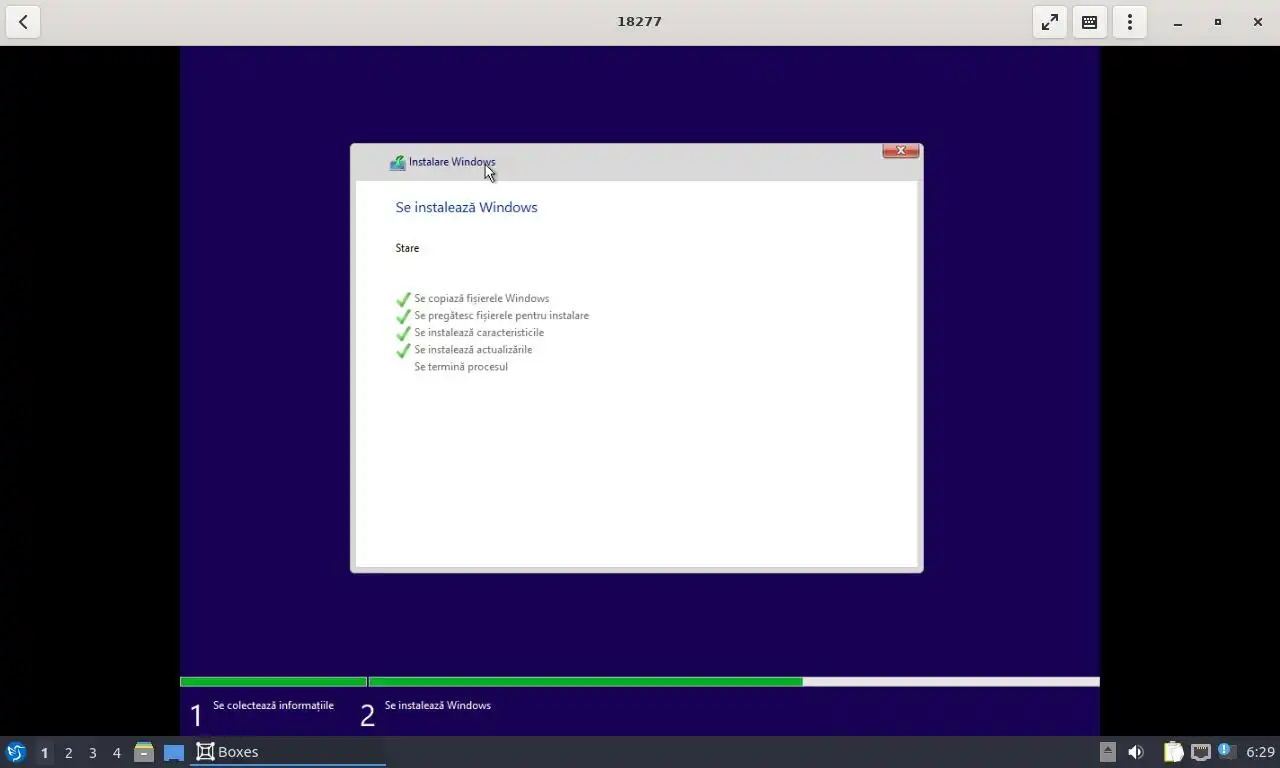This screenshot has height=768, width=1280.
Task: Close the Instalare Windows dialog with red X
Action: pos(900,151)
